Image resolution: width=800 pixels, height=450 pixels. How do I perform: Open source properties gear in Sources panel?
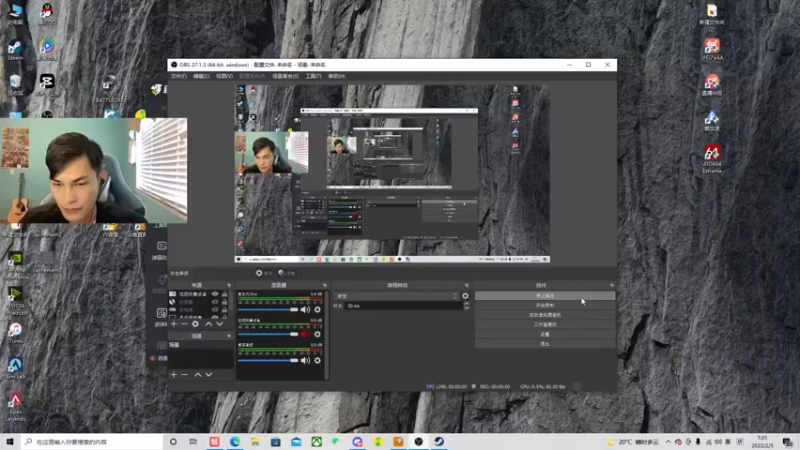195,324
